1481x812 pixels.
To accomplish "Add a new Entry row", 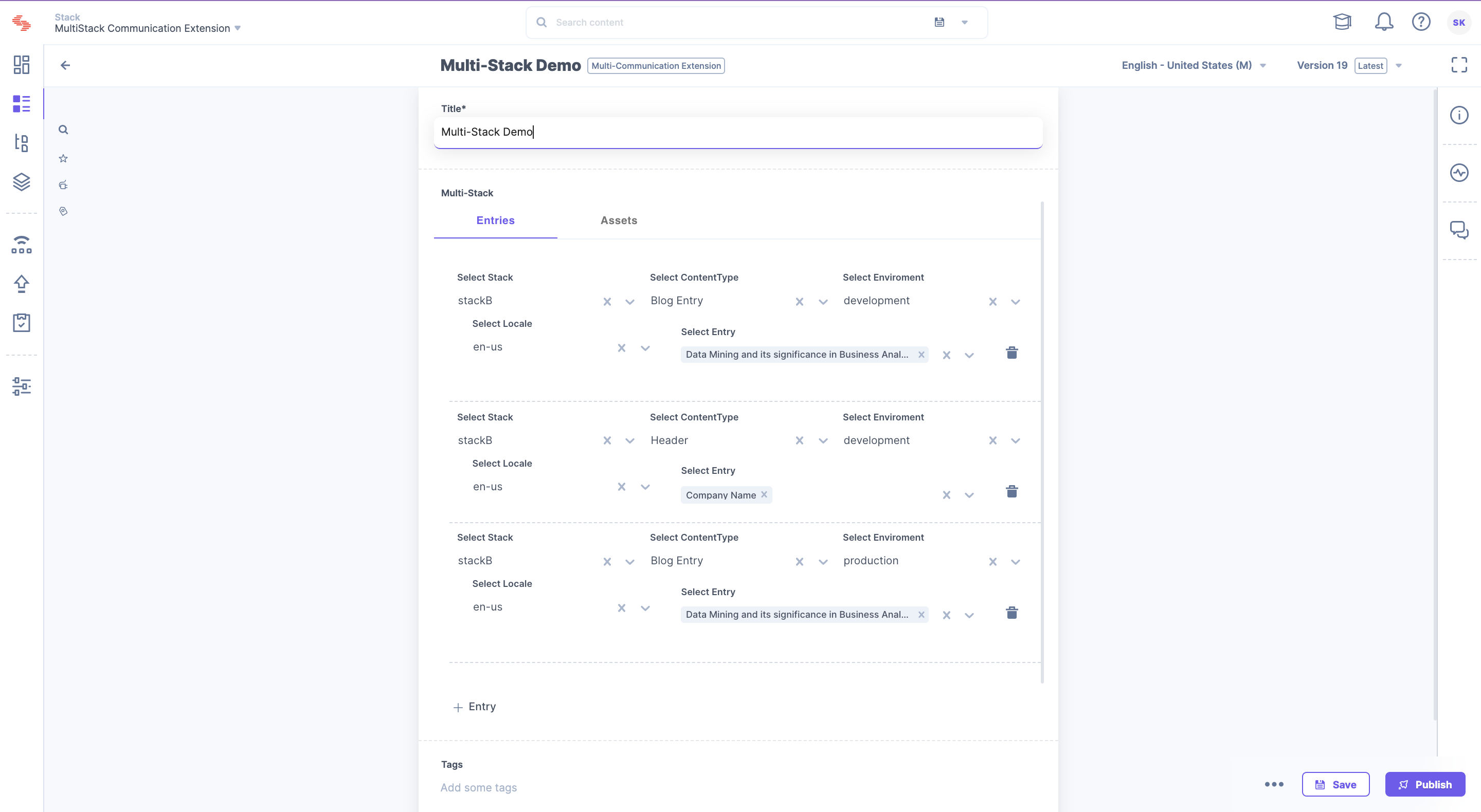I will [x=474, y=706].
